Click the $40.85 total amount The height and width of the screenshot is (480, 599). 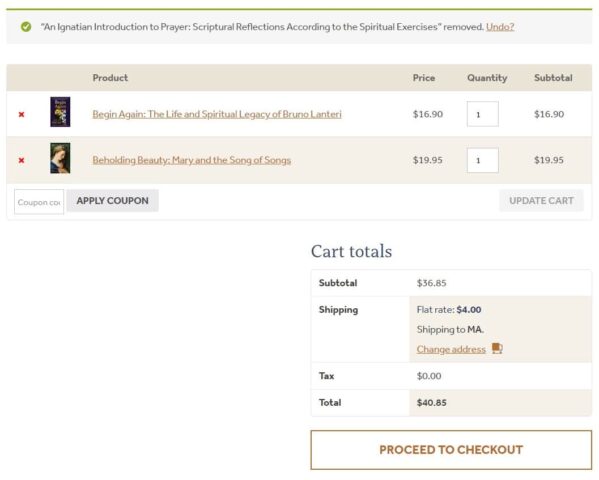(432, 402)
